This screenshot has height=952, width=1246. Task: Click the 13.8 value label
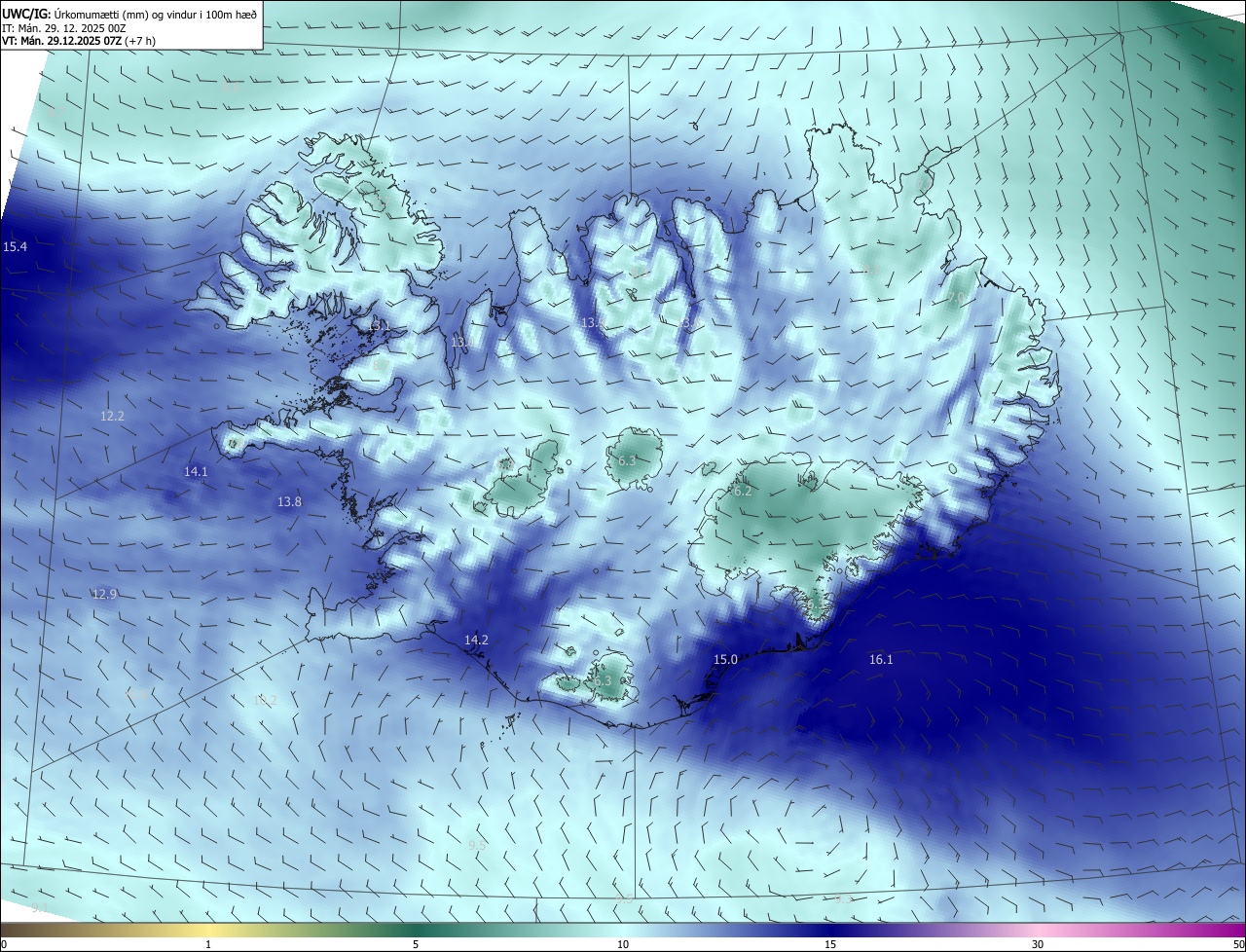click(289, 501)
